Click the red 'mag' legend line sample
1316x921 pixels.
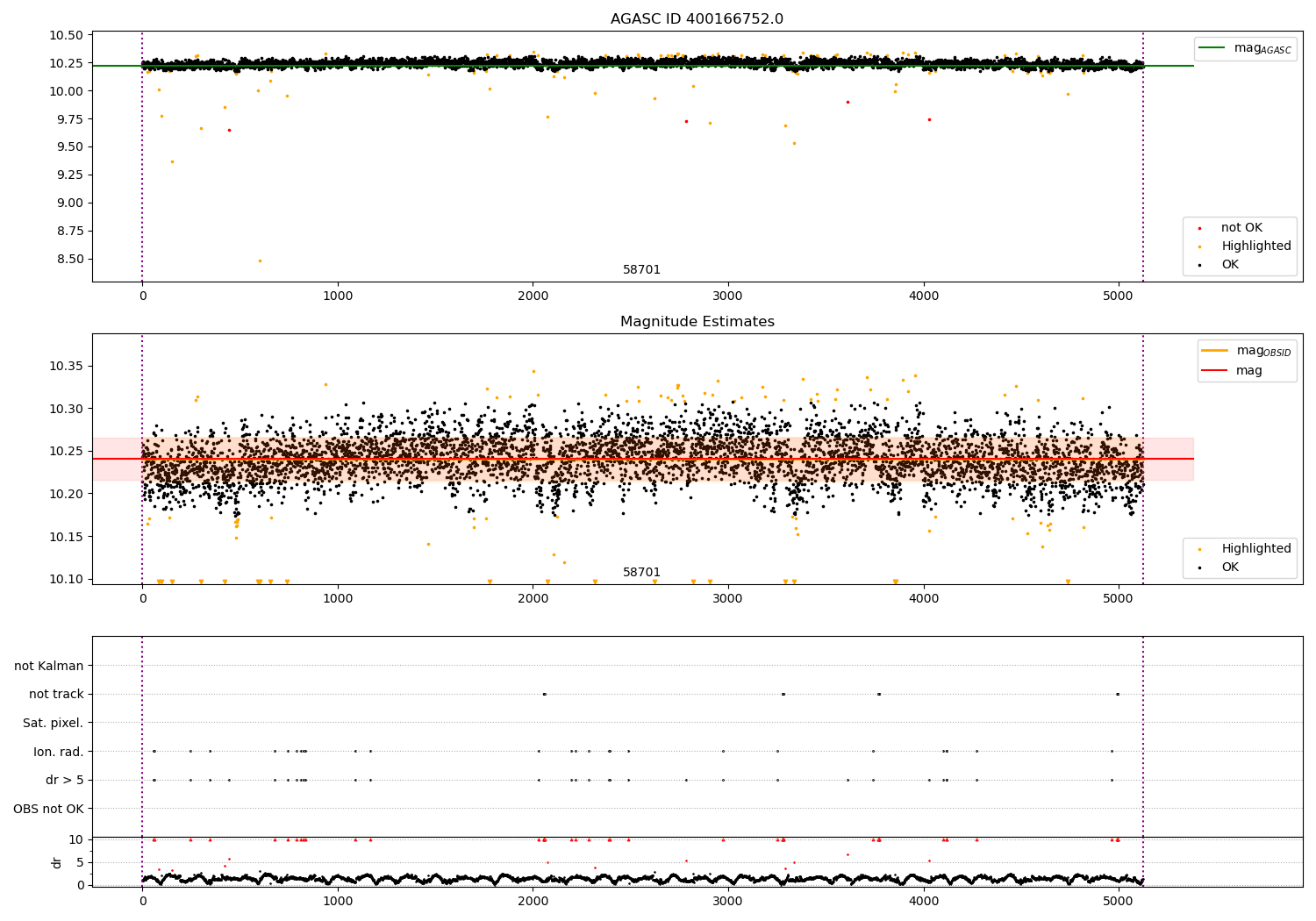point(1215,370)
